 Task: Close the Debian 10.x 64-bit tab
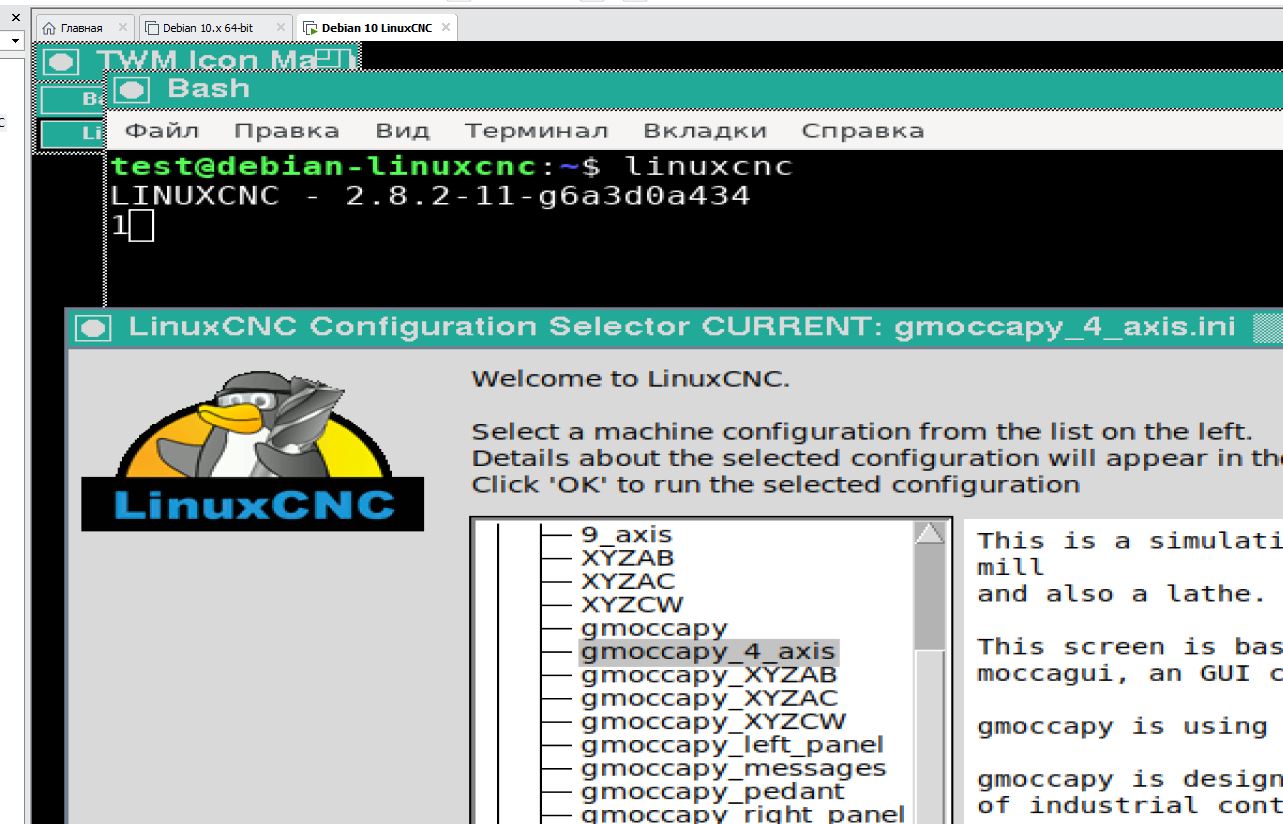(280, 28)
